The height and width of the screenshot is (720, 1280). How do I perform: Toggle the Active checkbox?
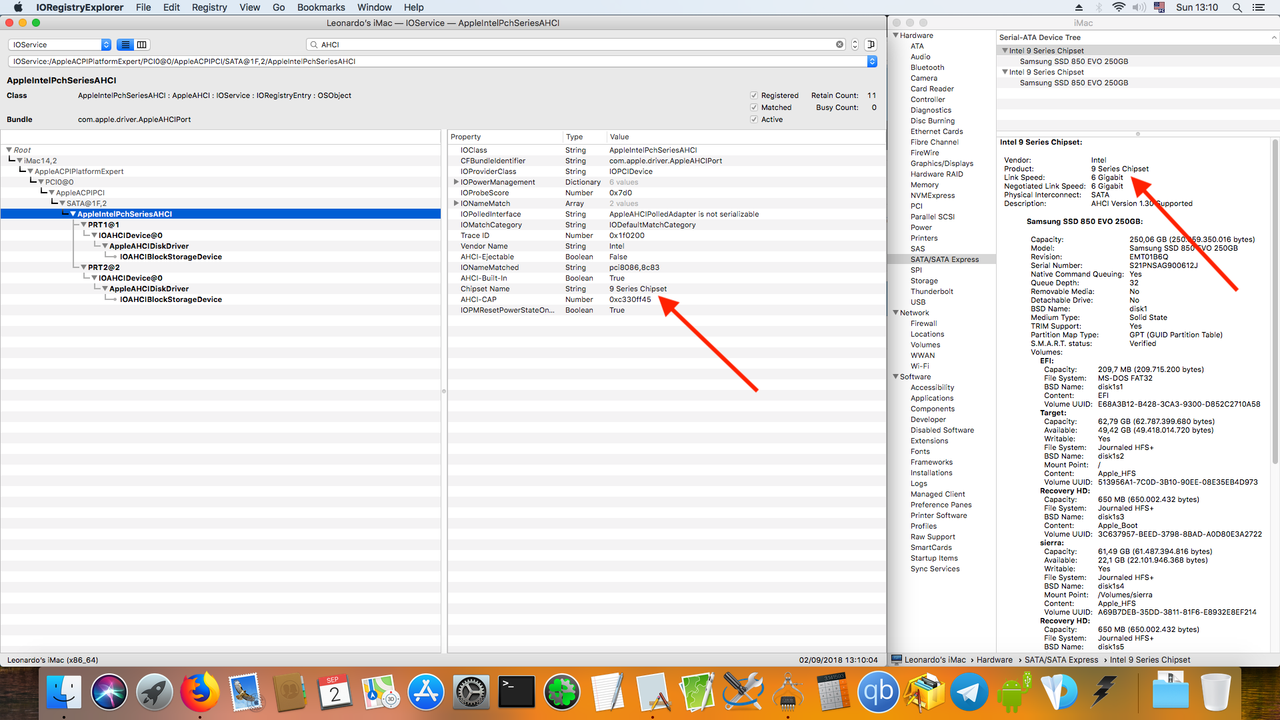(754, 119)
